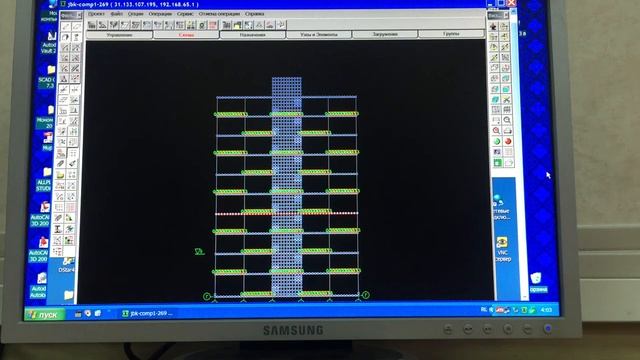
Task: Click the green symbol left of the frame
Action: tap(199, 251)
